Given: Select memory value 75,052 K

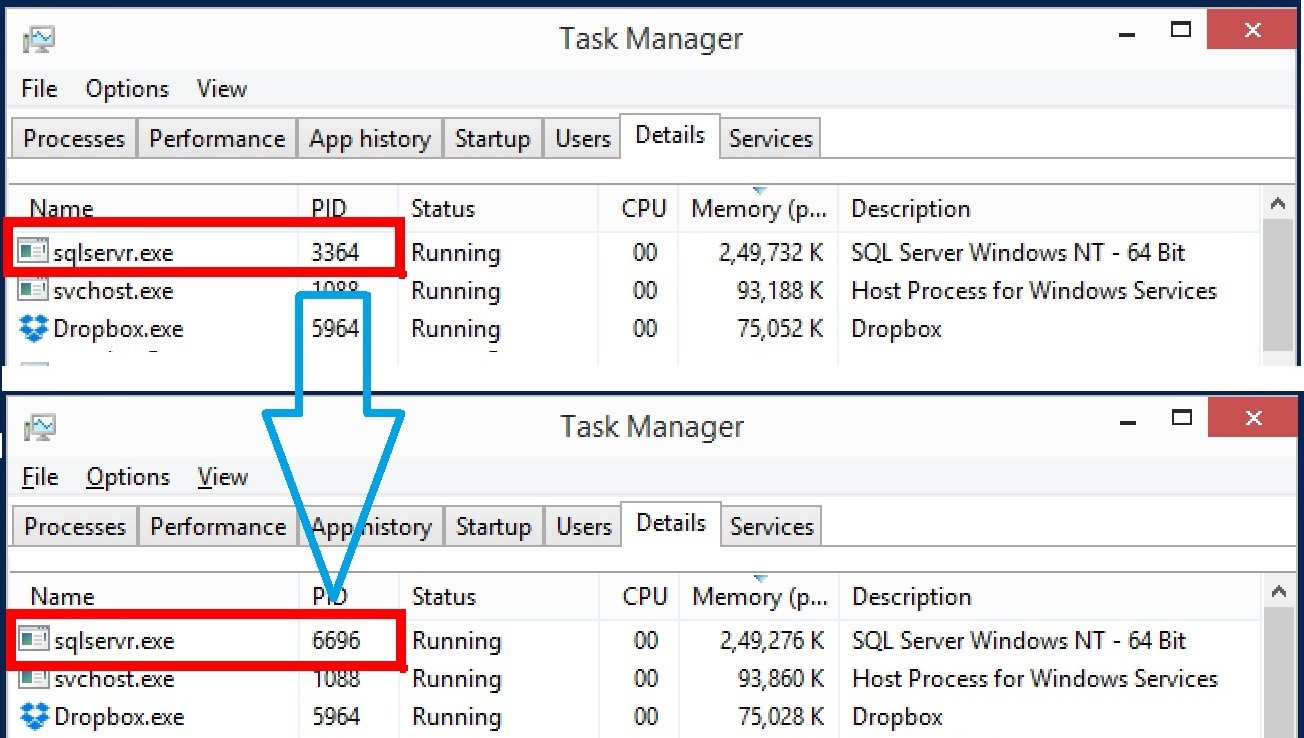Looking at the screenshot, I should coord(781,329).
